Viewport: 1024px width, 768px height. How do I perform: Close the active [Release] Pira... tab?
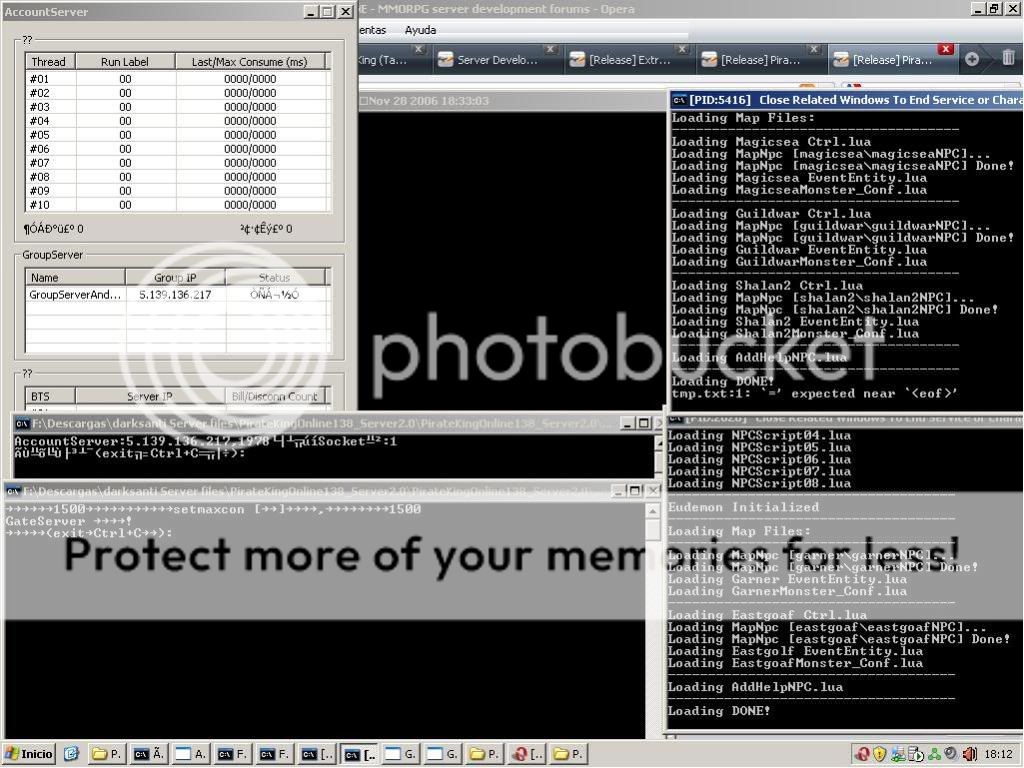click(945, 49)
